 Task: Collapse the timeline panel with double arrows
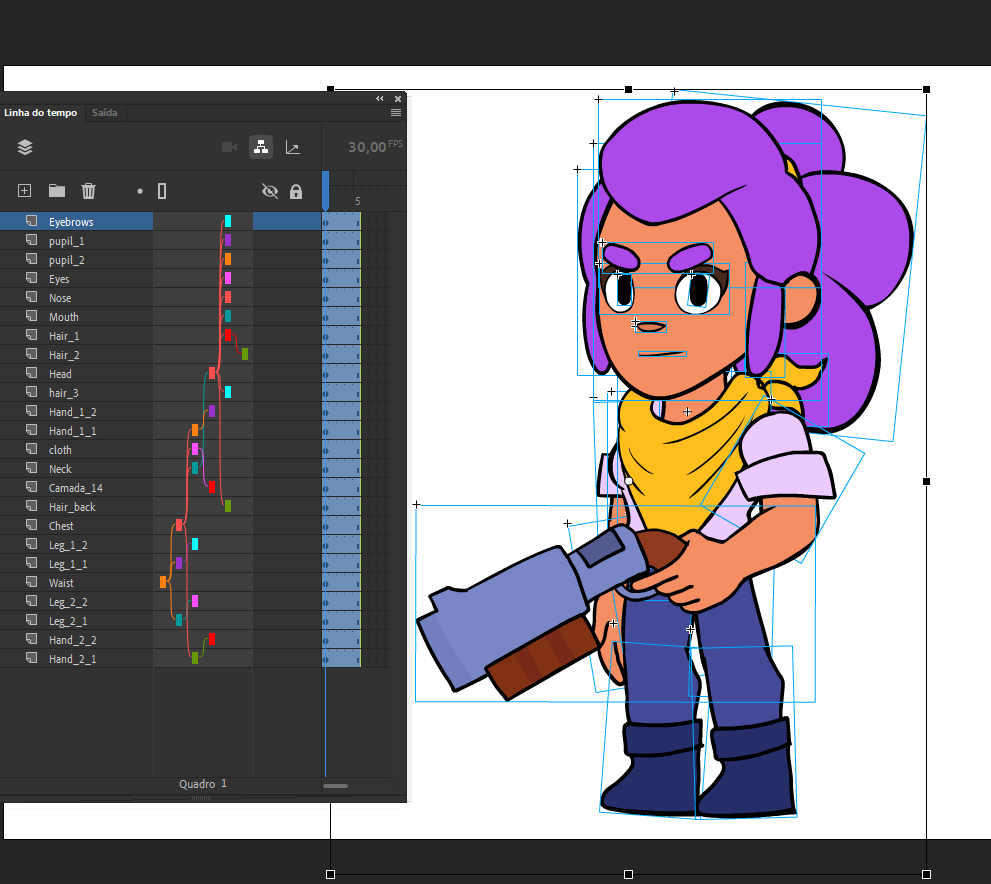coord(379,99)
